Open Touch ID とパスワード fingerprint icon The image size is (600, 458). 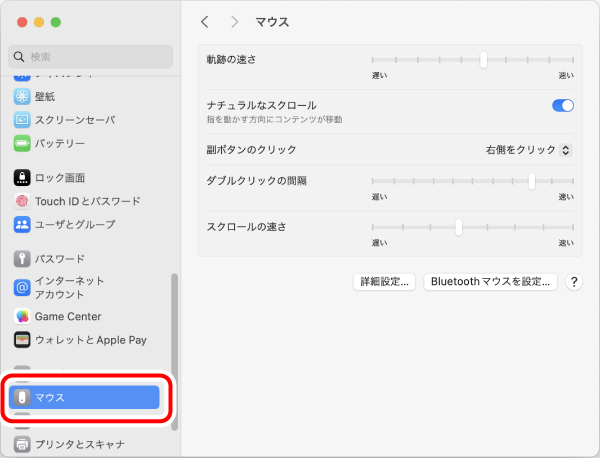(22, 201)
